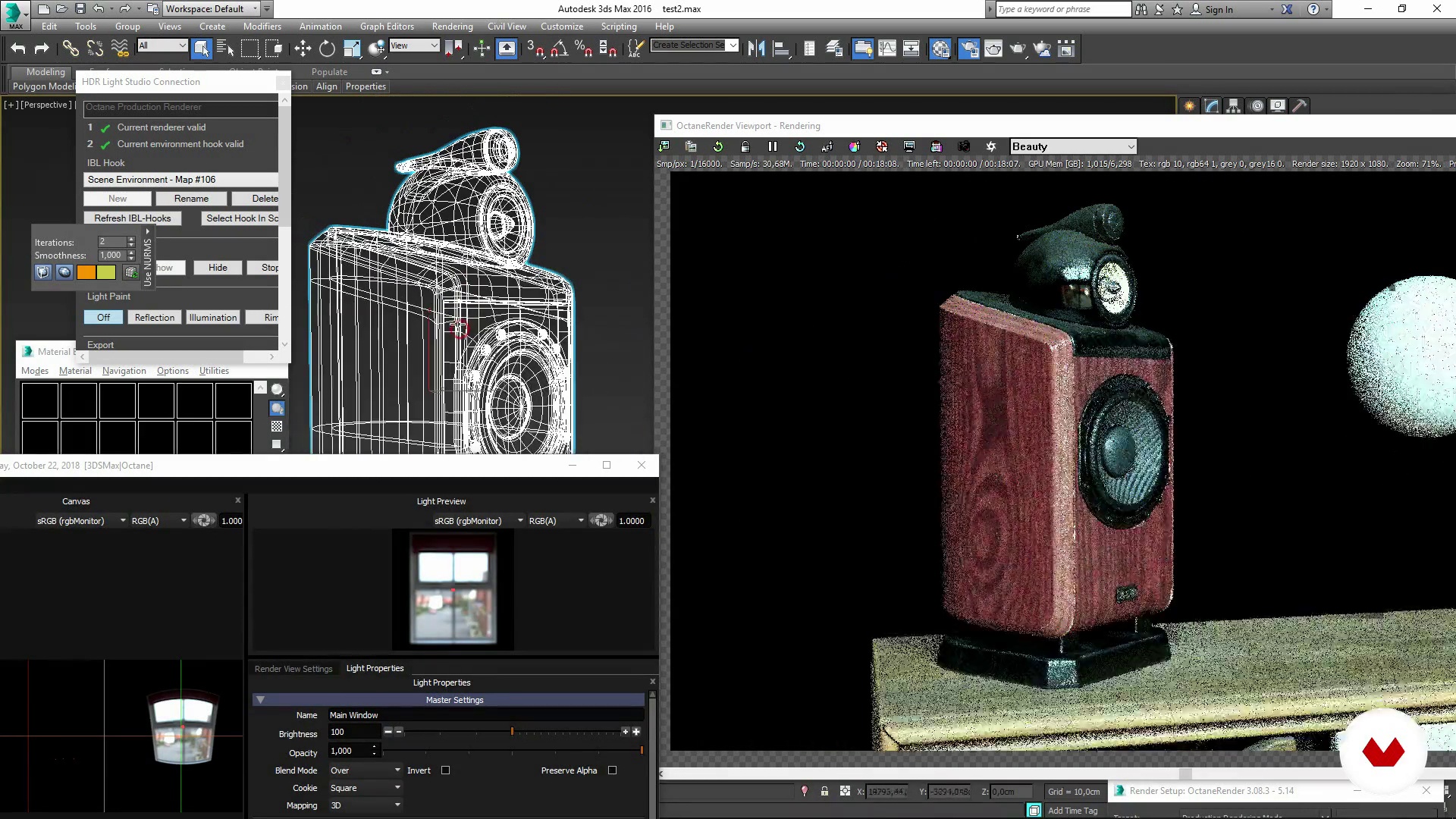Open the Create Selection Set dropdown
The width and height of the screenshot is (1456, 819).
[x=694, y=45]
